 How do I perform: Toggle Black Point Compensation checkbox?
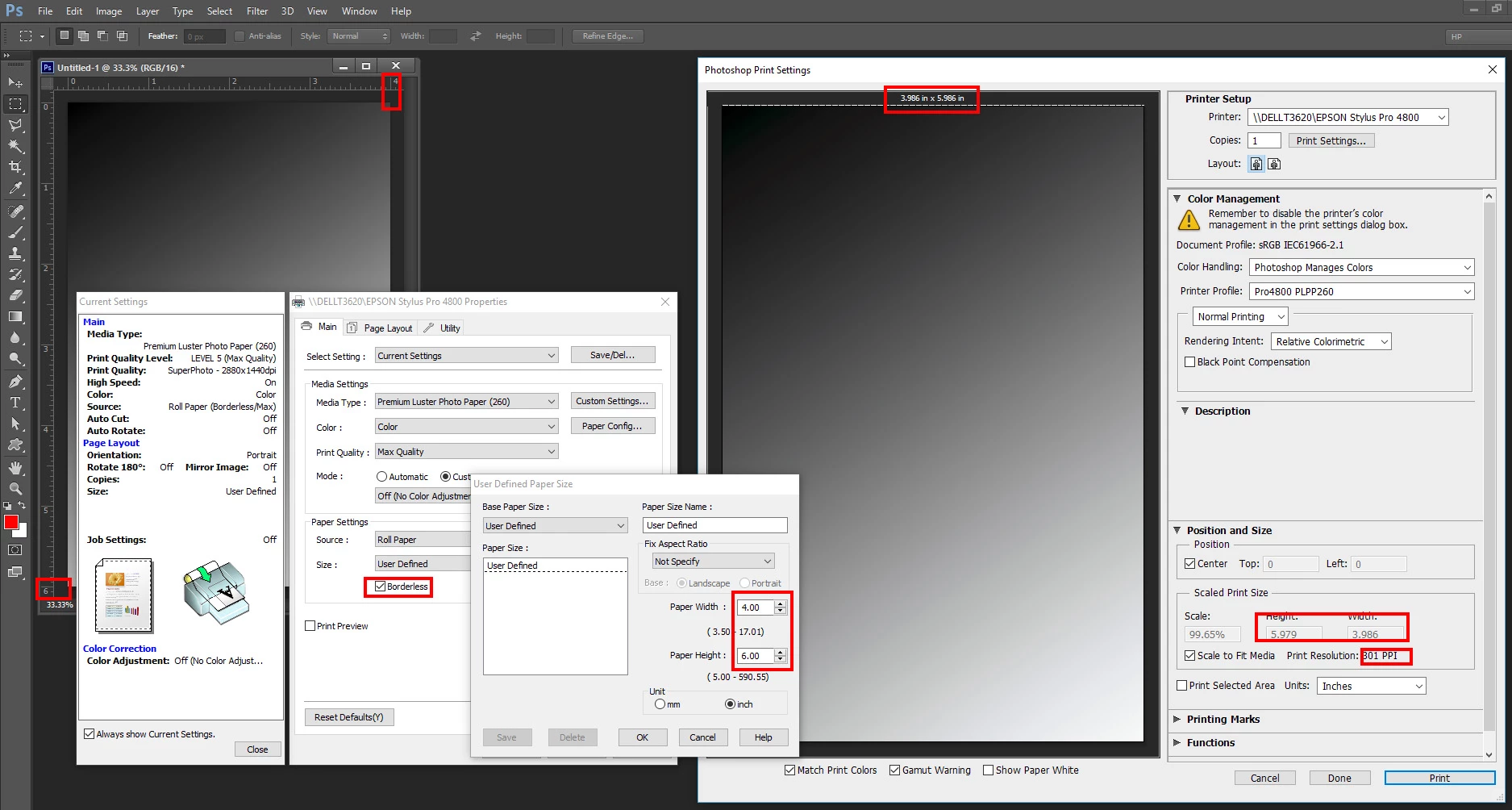click(x=1189, y=362)
